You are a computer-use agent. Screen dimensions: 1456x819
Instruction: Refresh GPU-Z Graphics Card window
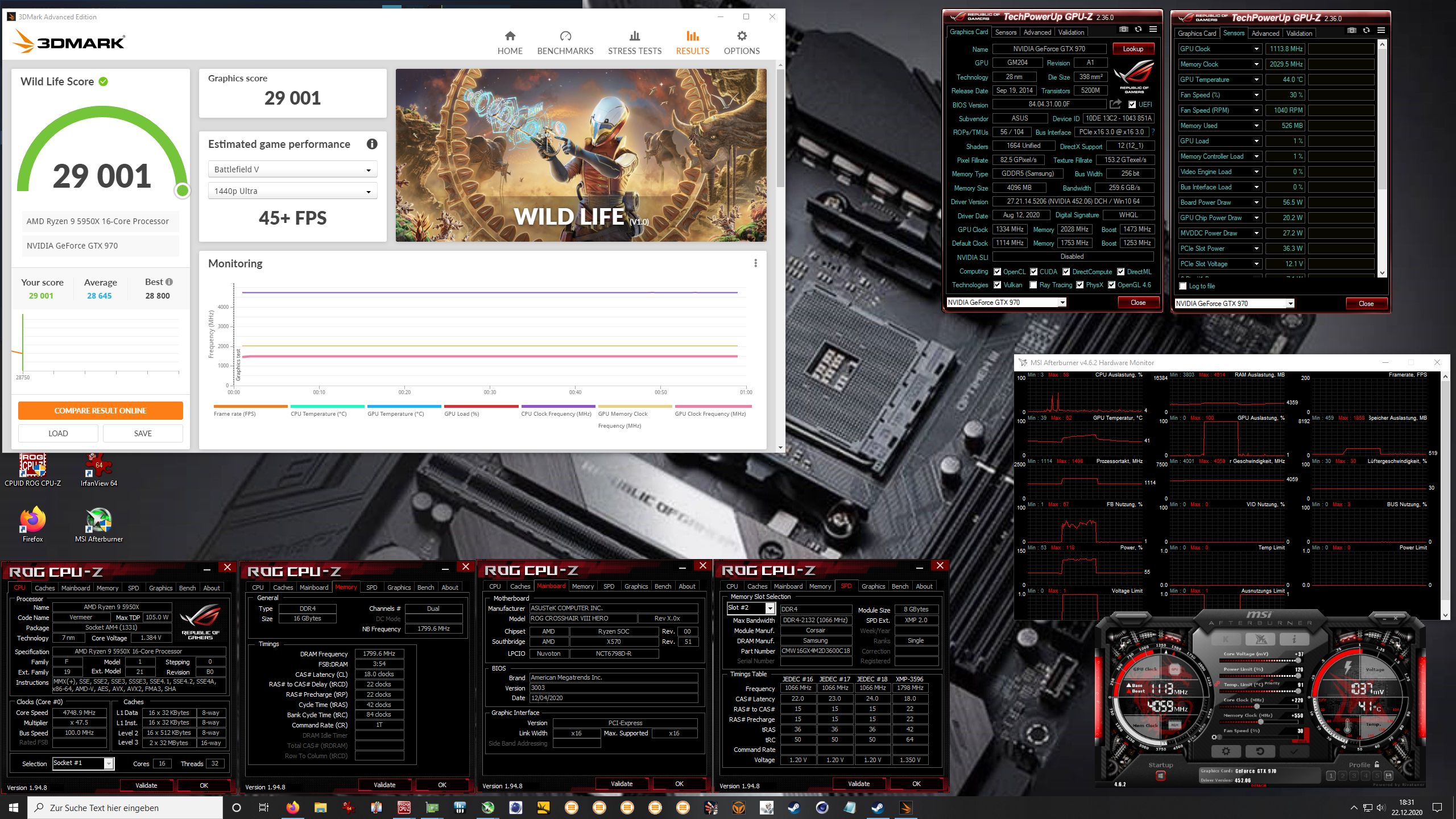1138,30
